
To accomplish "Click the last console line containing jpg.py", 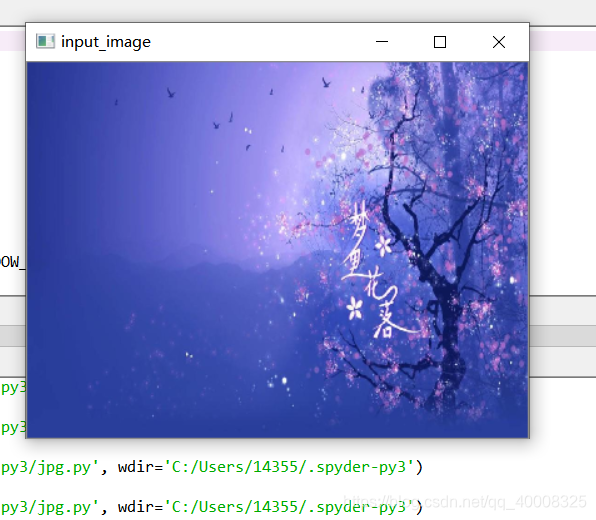I will click(212, 507).
